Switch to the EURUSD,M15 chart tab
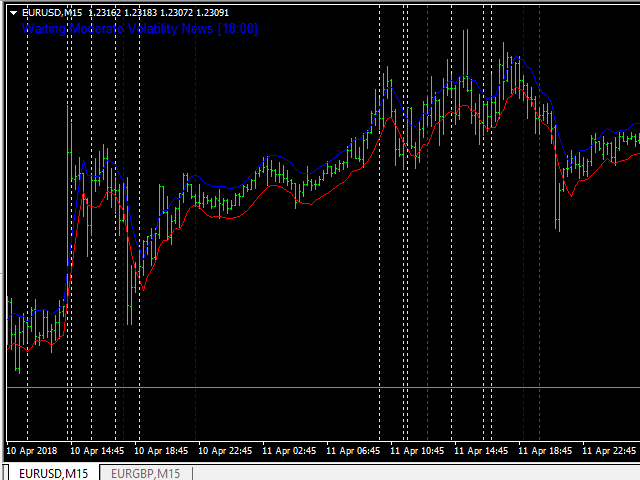This screenshot has height=480, width=640. 53,473
